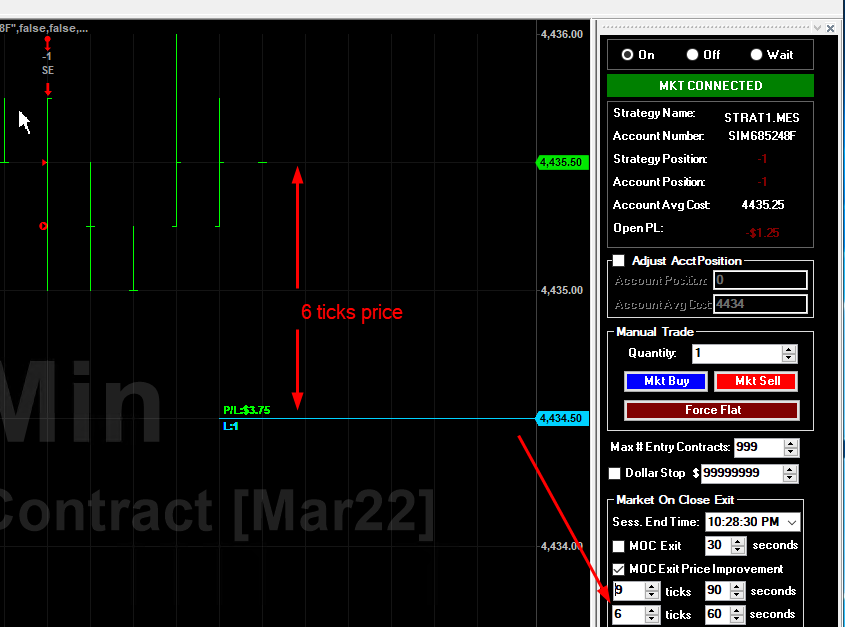Enable Adjust Acct Position checkbox
The height and width of the screenshot is (627, 845).
pos(618,261)
